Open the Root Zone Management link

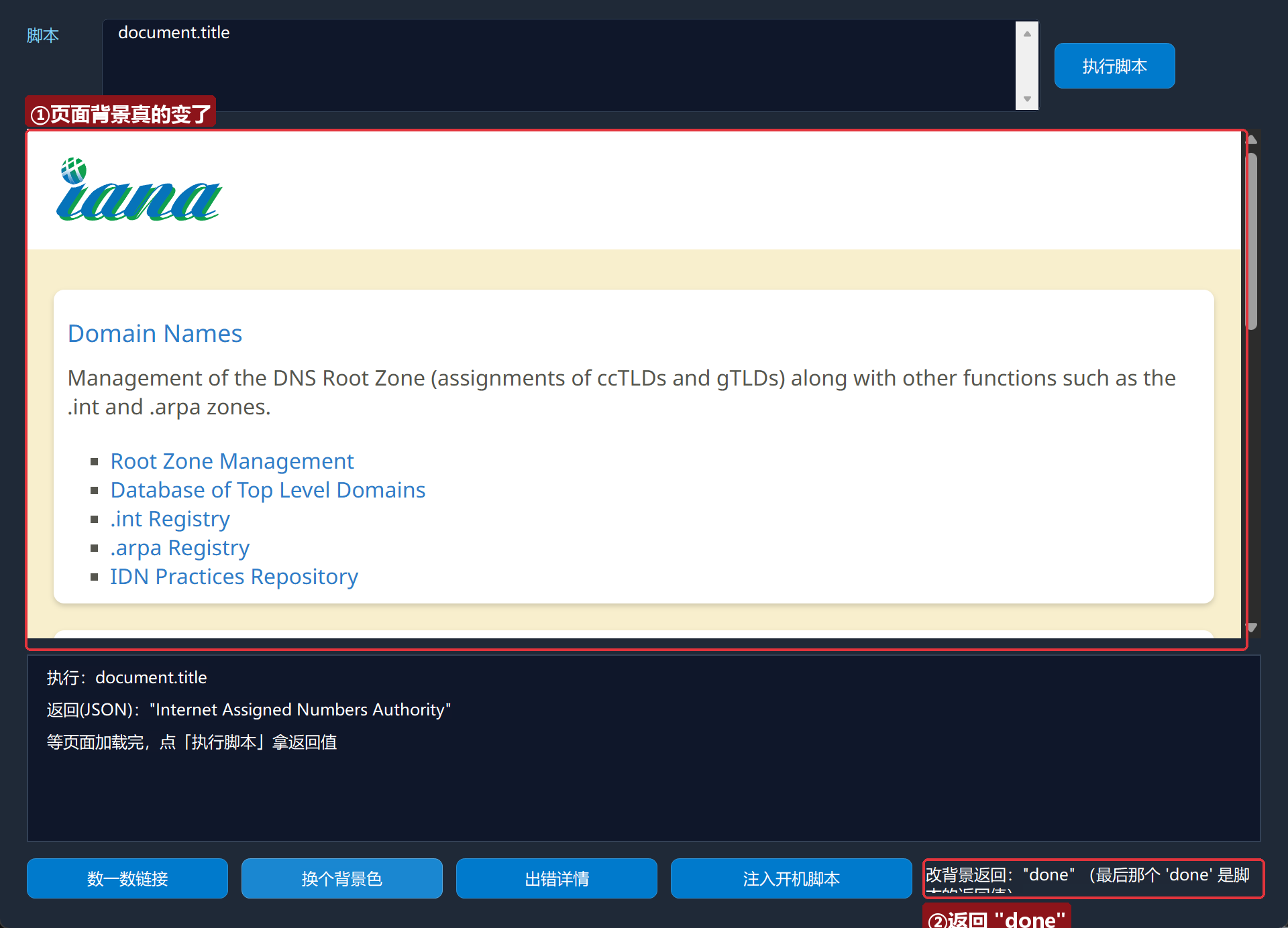pyautogui.click(x=232, y=461)
